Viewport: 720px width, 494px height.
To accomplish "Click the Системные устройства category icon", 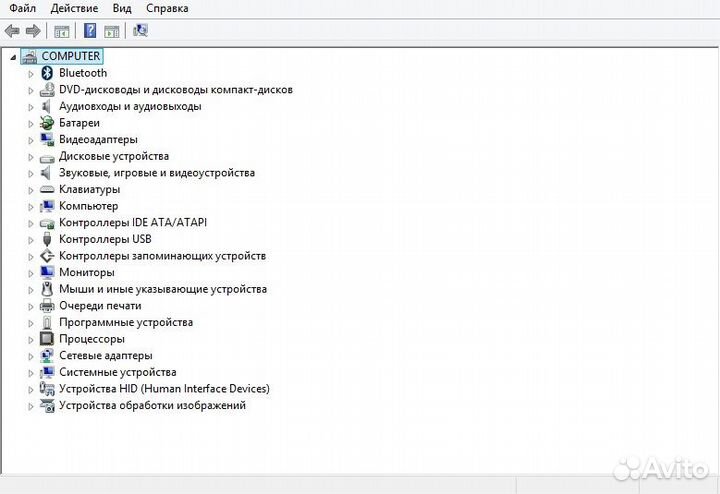I will click(47, 372).
